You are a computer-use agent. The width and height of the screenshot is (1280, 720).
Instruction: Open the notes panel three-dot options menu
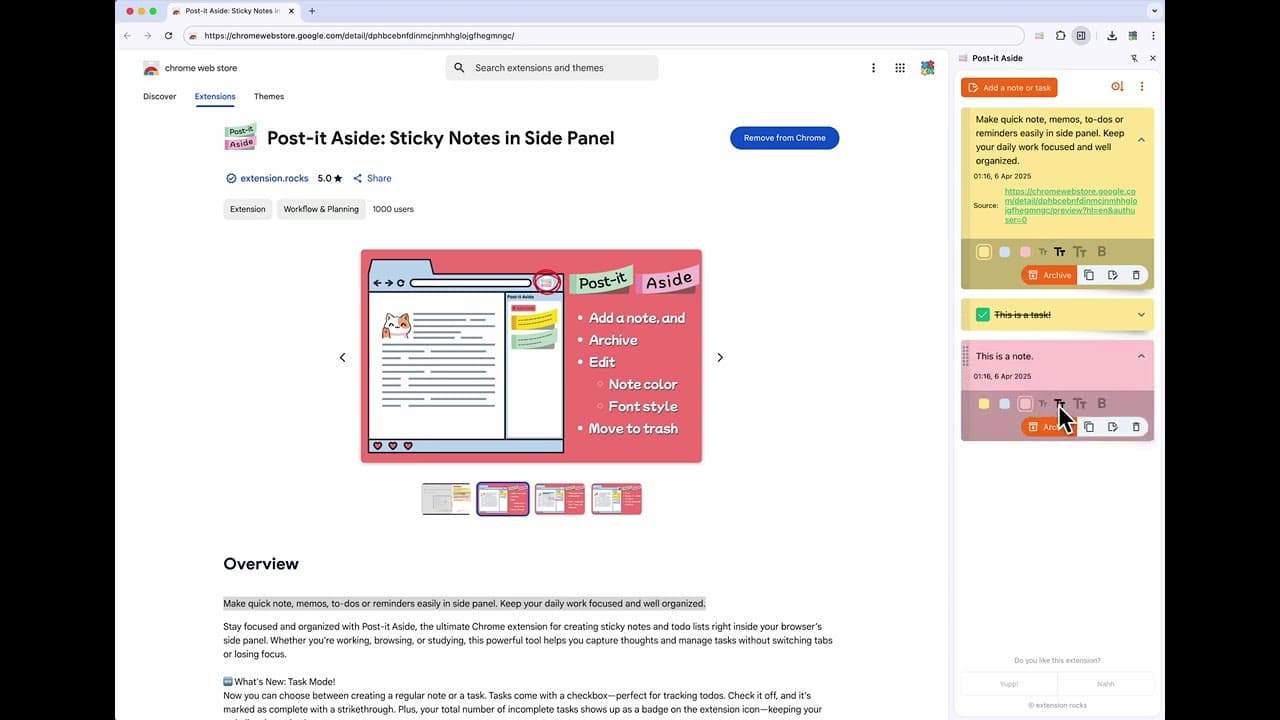coord(1142,87)
